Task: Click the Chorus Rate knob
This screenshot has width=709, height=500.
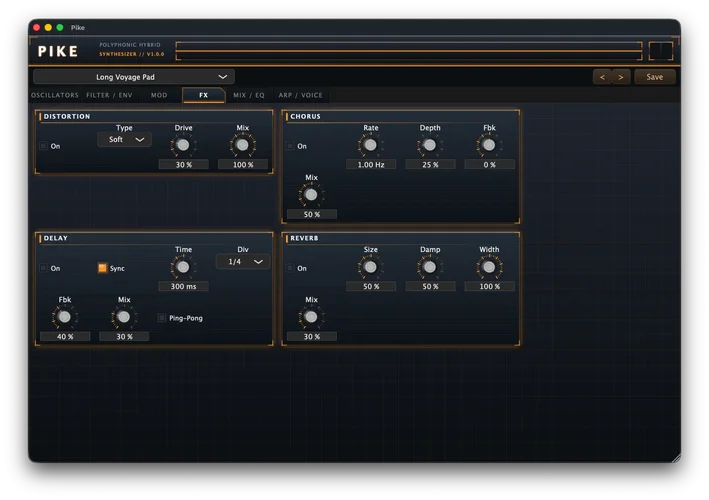Action: click(x=370, y=145)
